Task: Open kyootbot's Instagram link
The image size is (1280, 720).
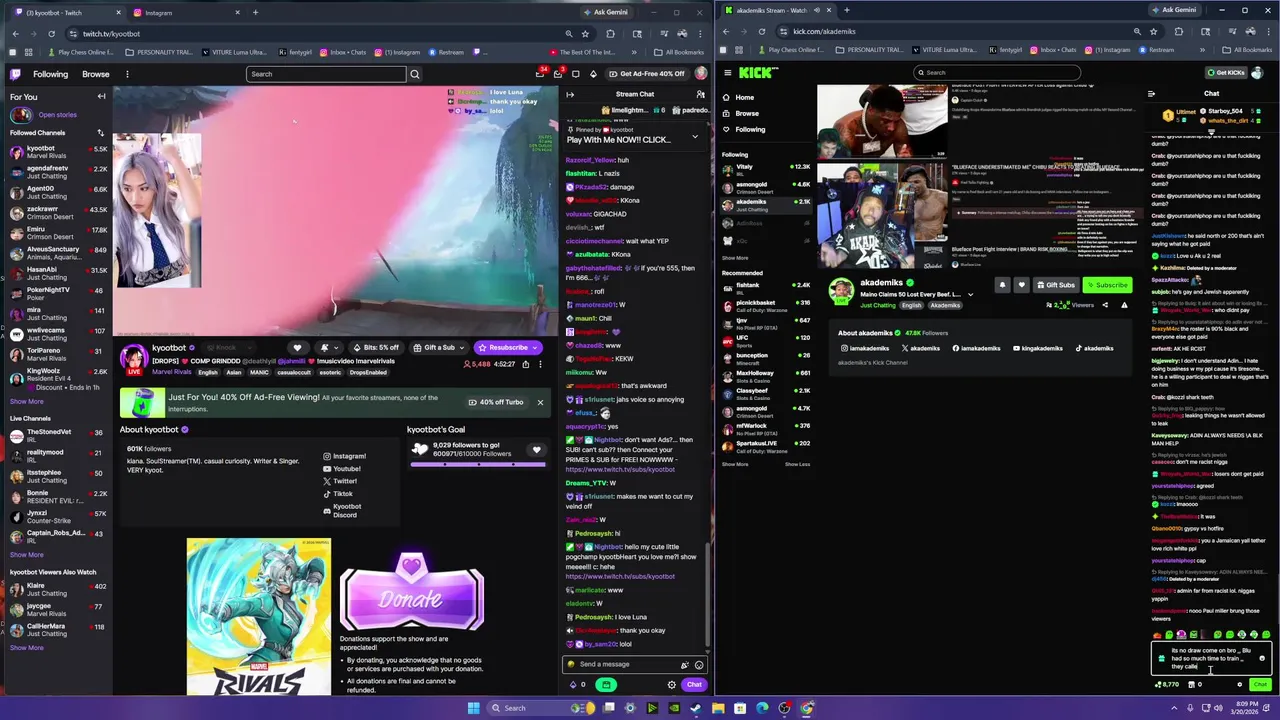Action: [x=344, y=456]
